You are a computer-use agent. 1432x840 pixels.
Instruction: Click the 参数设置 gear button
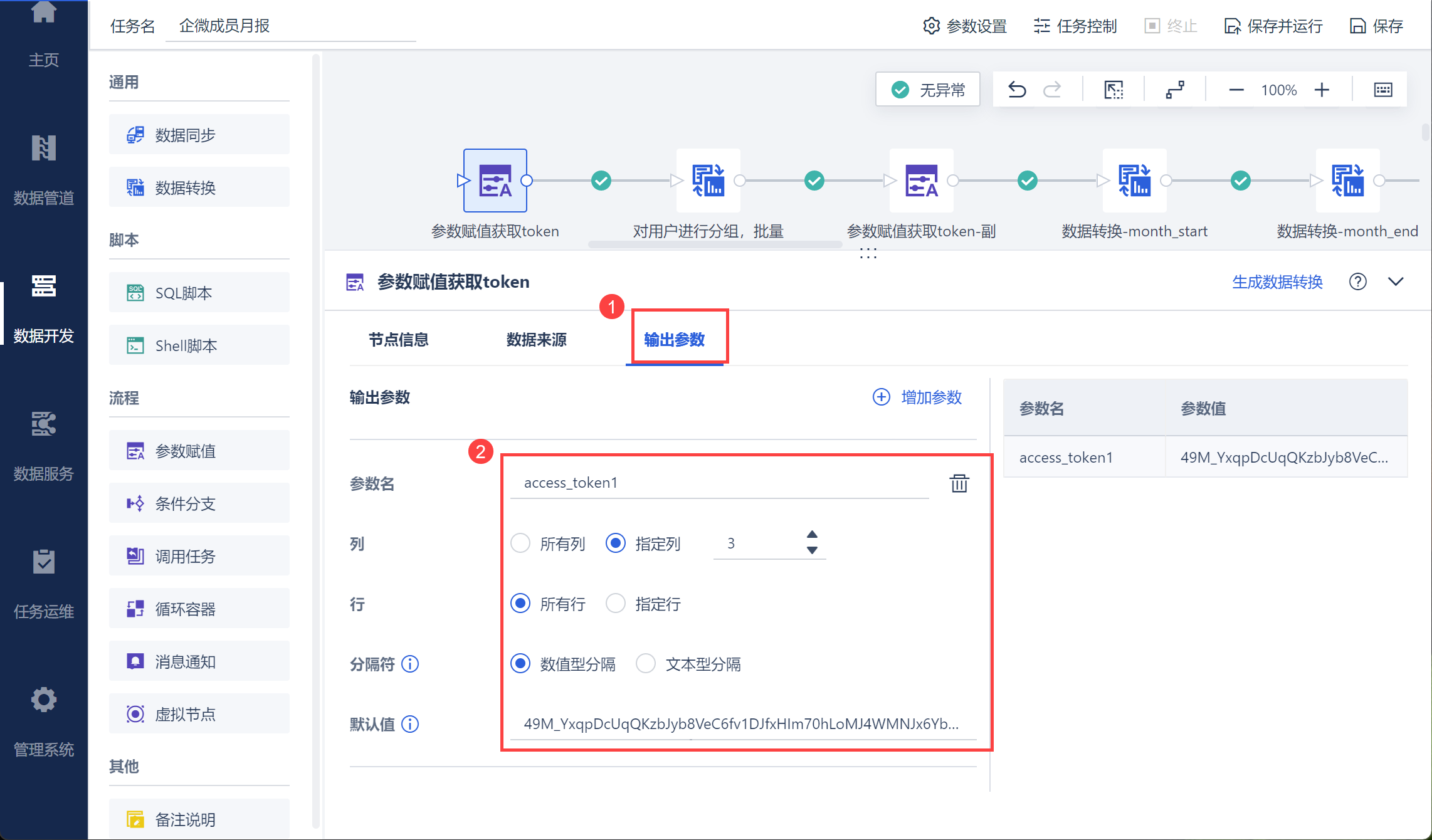(x=965, y=26)
